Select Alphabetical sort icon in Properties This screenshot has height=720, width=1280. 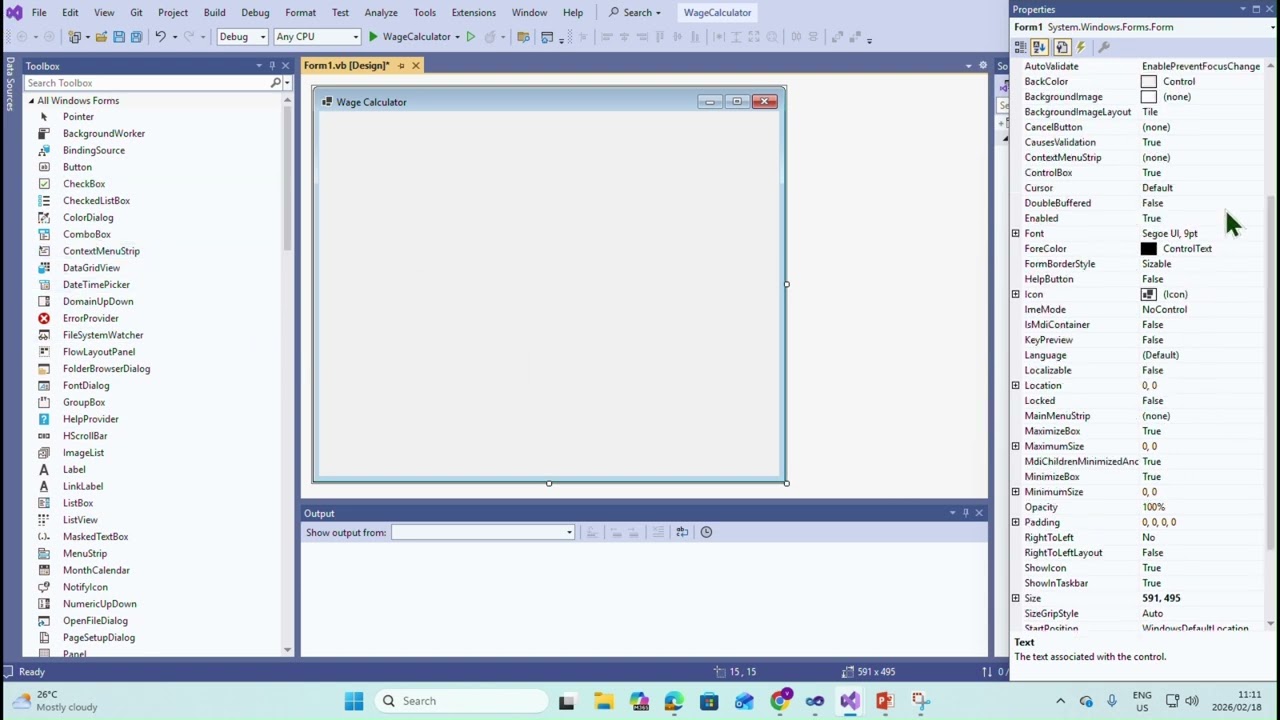pos(1040,47)
